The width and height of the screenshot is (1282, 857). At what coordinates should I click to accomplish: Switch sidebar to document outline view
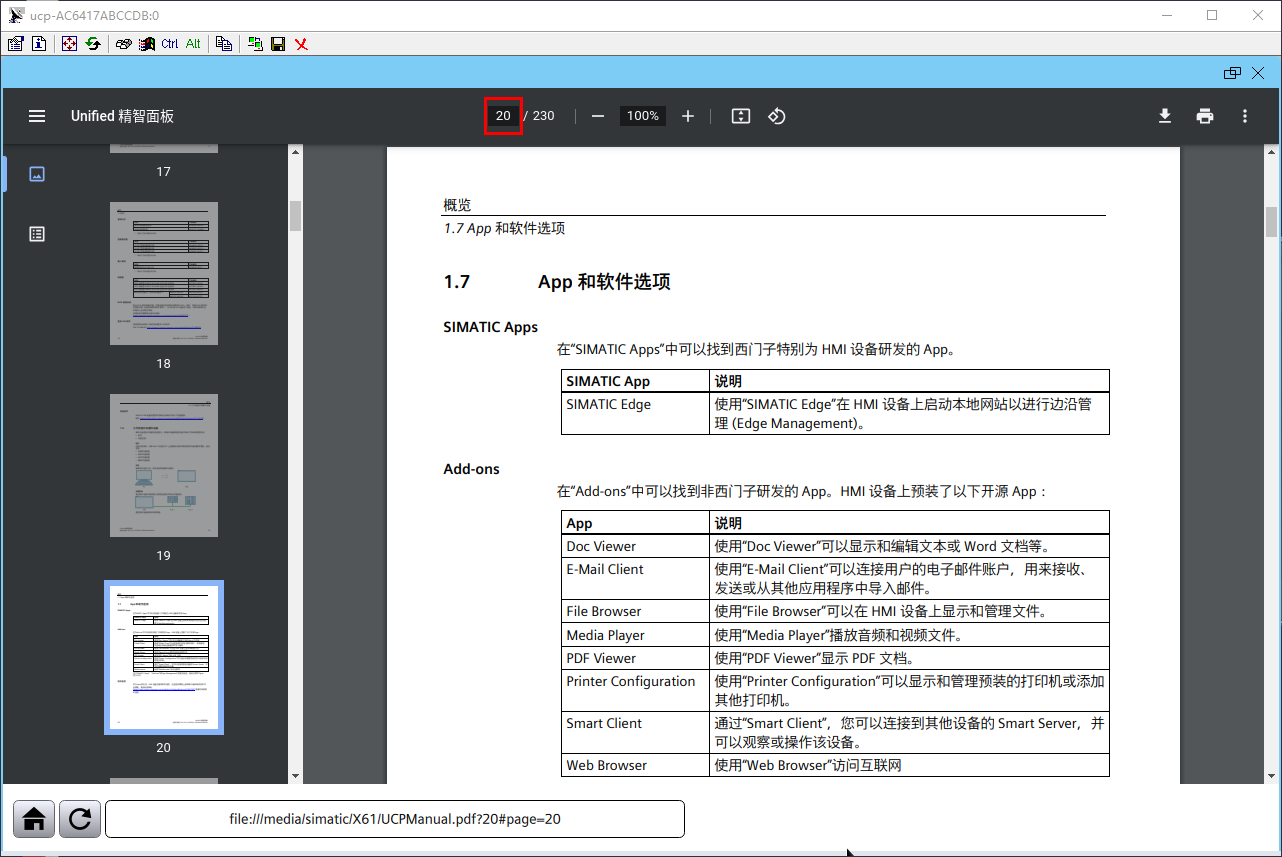tap(37, 234)
